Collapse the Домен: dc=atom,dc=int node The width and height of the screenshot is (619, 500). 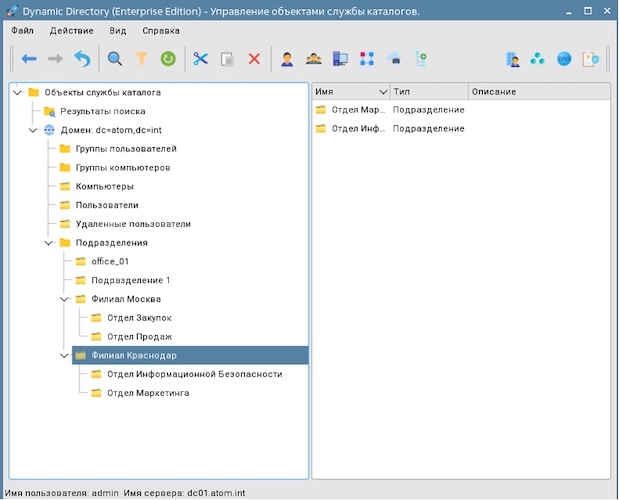point(33,130)
